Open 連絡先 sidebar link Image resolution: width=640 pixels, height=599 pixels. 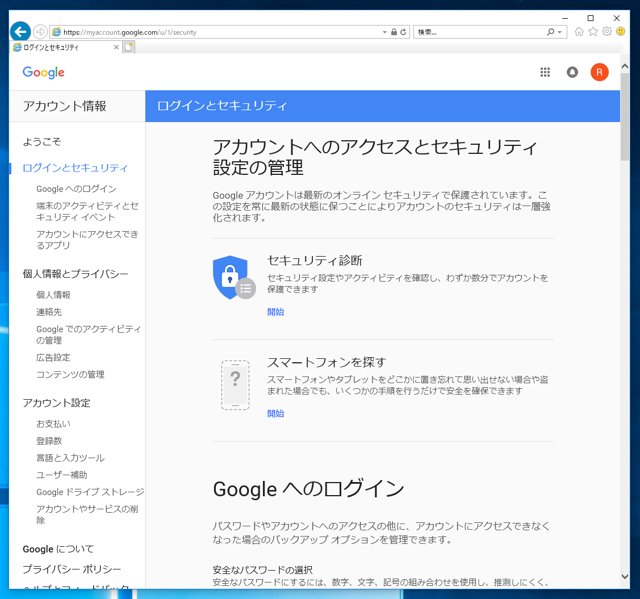(49, 312)
